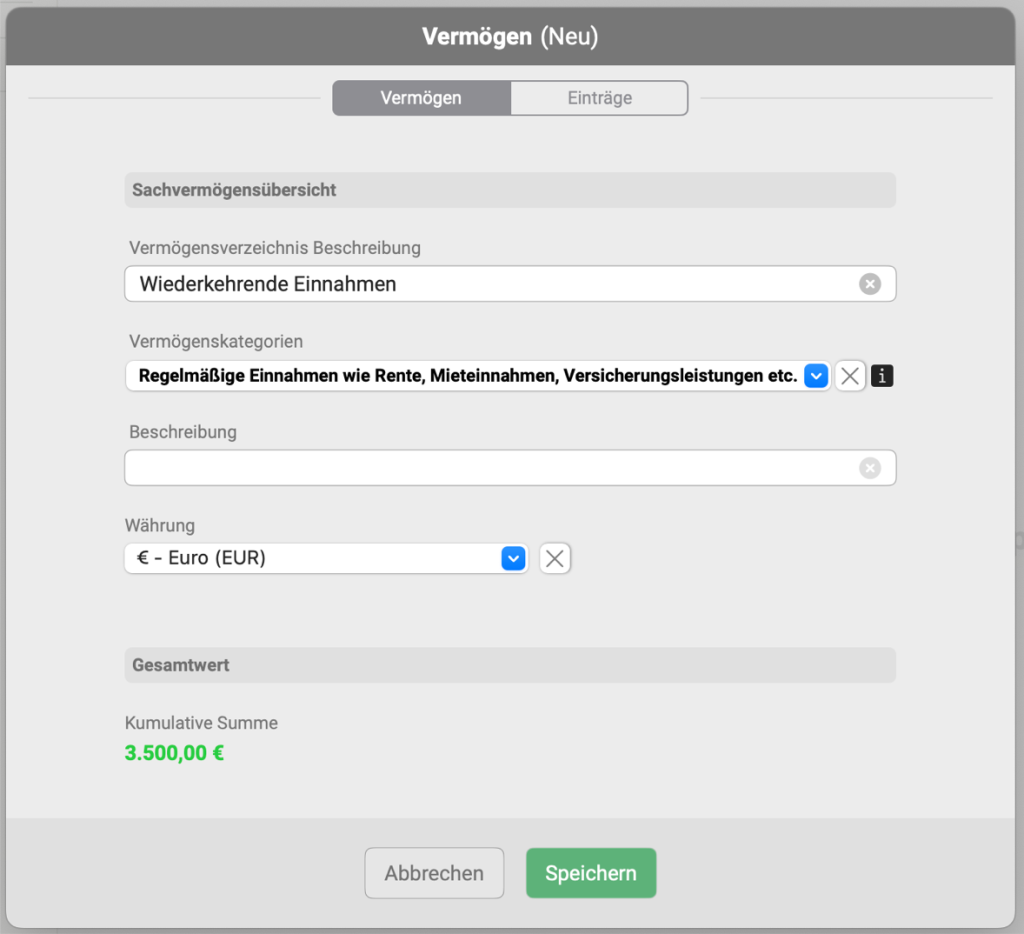Click the green 3.500,00 € total value
This screenshot has height=934, width=1024.
click(174, 753)
